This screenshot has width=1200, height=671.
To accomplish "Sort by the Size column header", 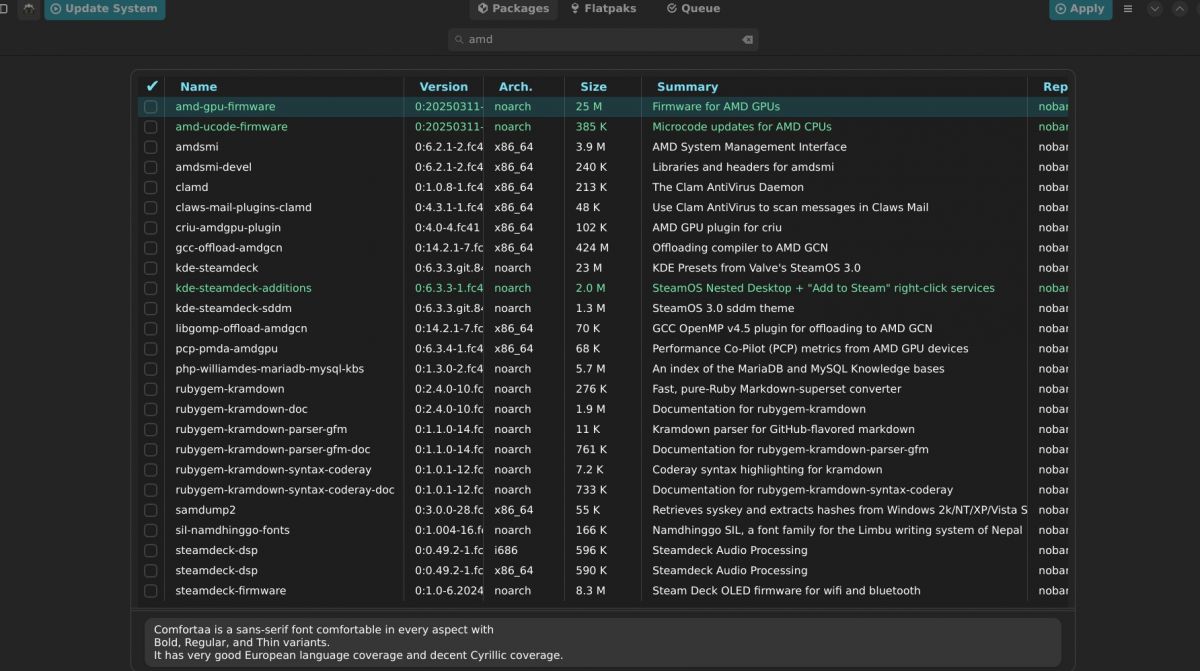I will coord(594,87).
